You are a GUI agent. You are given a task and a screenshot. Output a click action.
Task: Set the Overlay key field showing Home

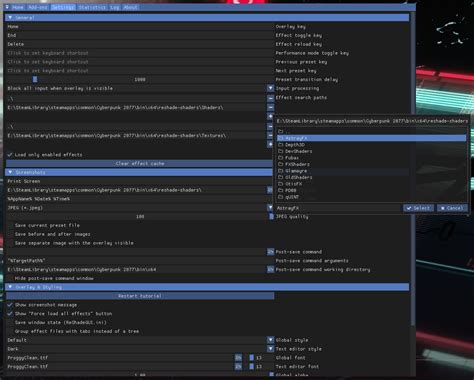(140, 27)
